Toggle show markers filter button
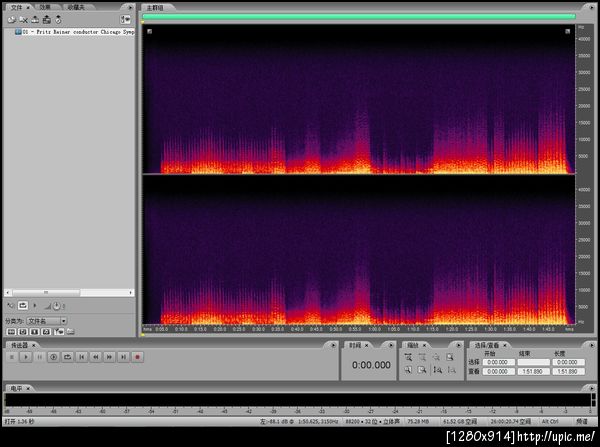 [59, 331]
